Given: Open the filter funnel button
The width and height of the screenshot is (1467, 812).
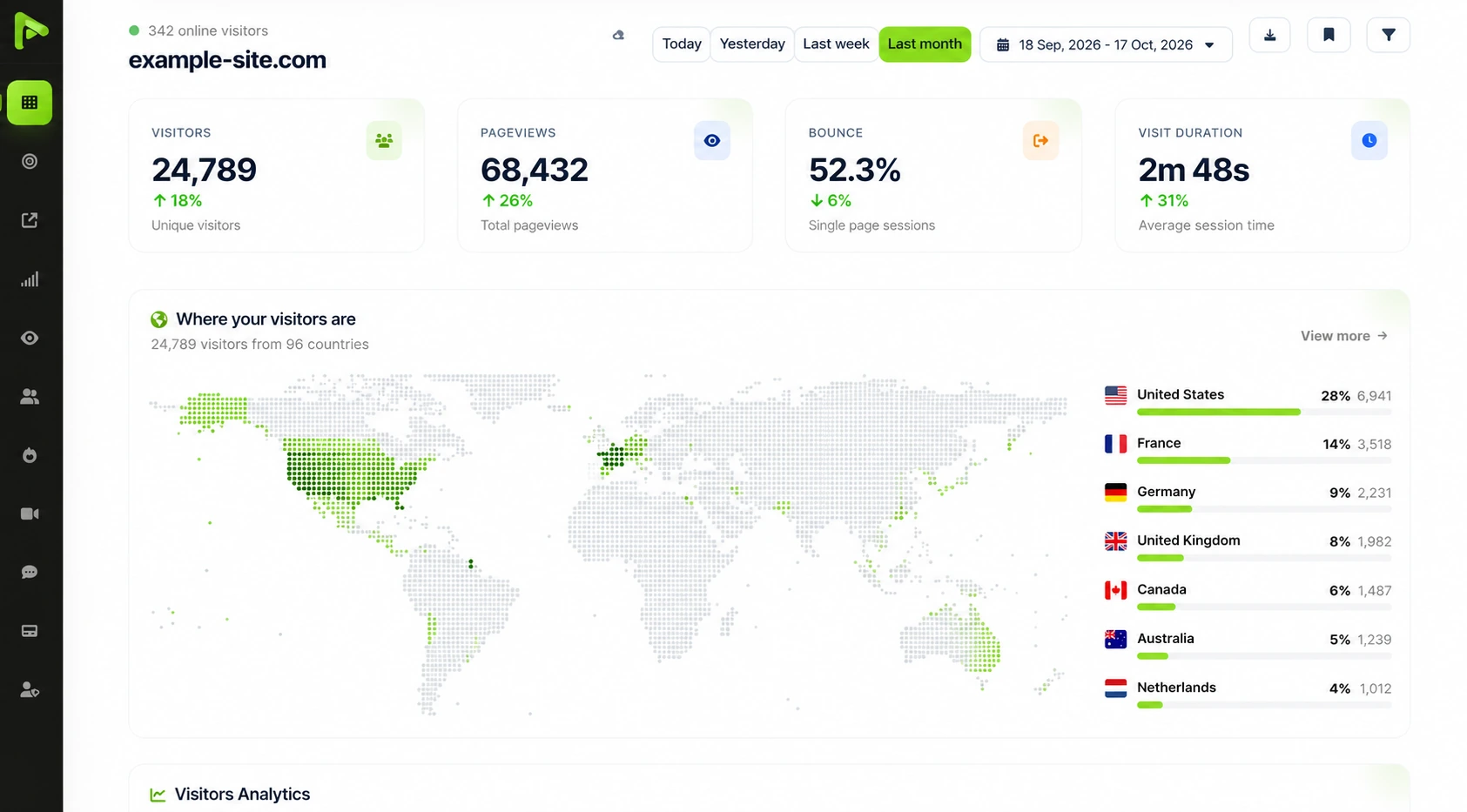Looking at the screenshot, I should 1389,35.
